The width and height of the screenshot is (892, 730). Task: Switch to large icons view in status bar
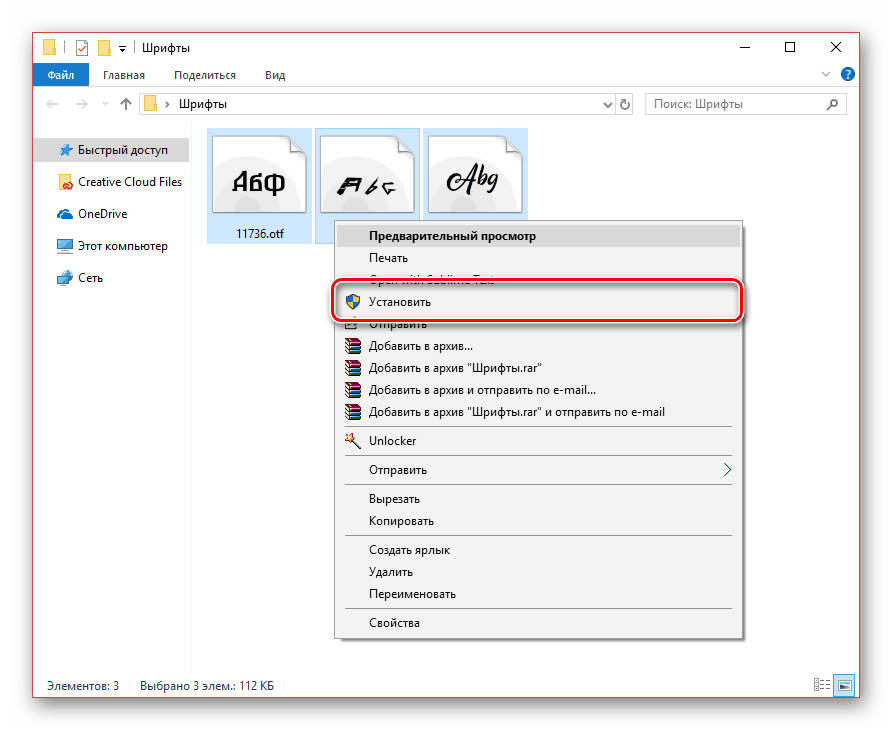845,685
